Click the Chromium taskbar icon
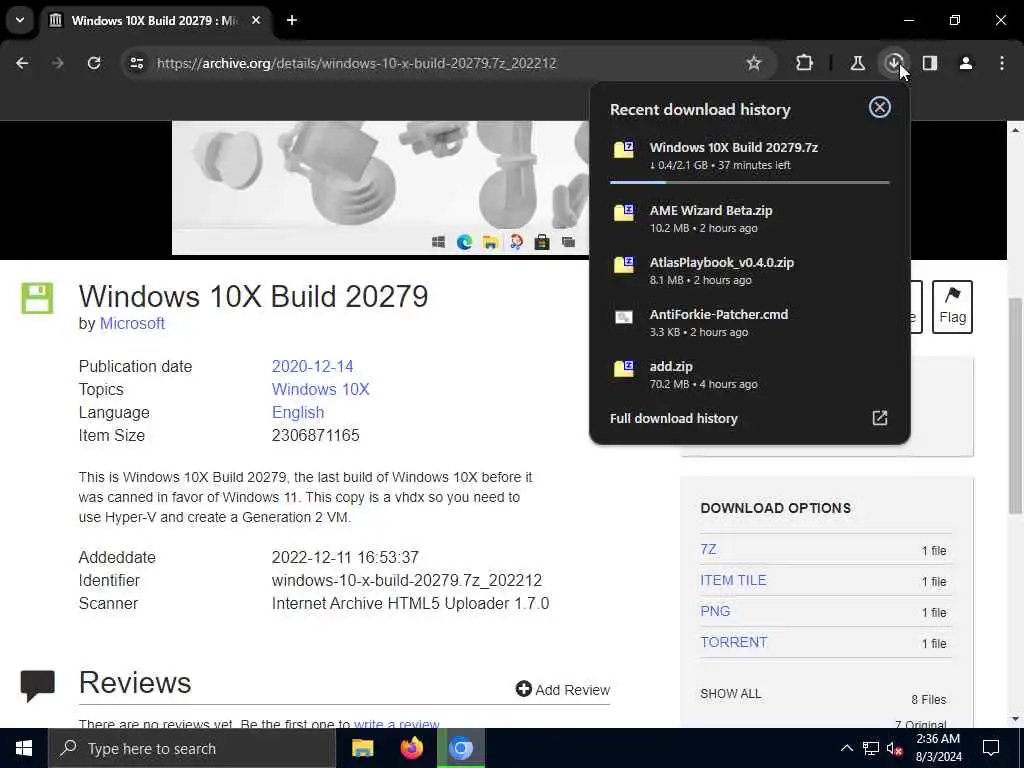 pos(460,748)
